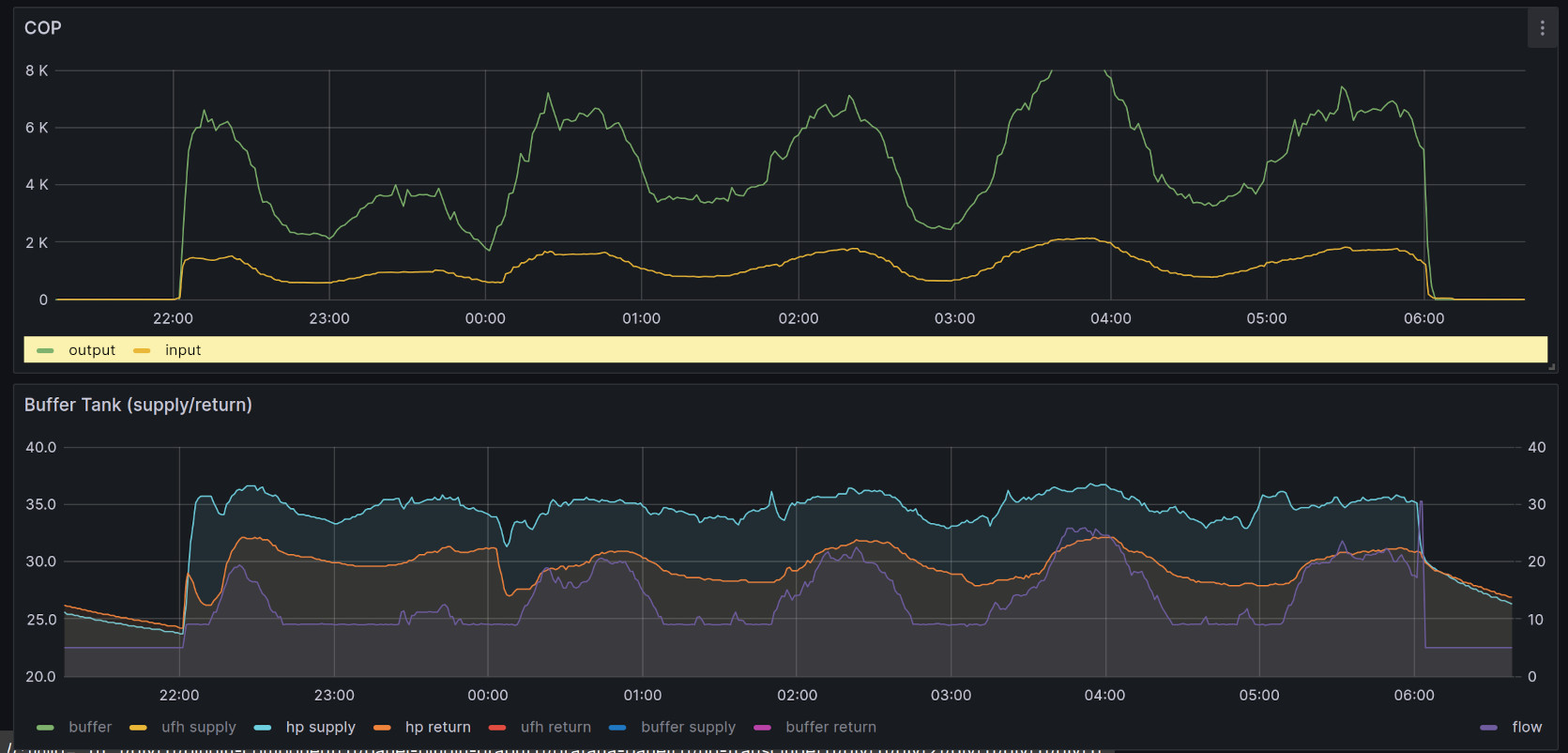Image resolution: width=1568 pixels, height=753 pixels.
Task: Click the blue buffer supply legend color icon
Action: [617, 728]
